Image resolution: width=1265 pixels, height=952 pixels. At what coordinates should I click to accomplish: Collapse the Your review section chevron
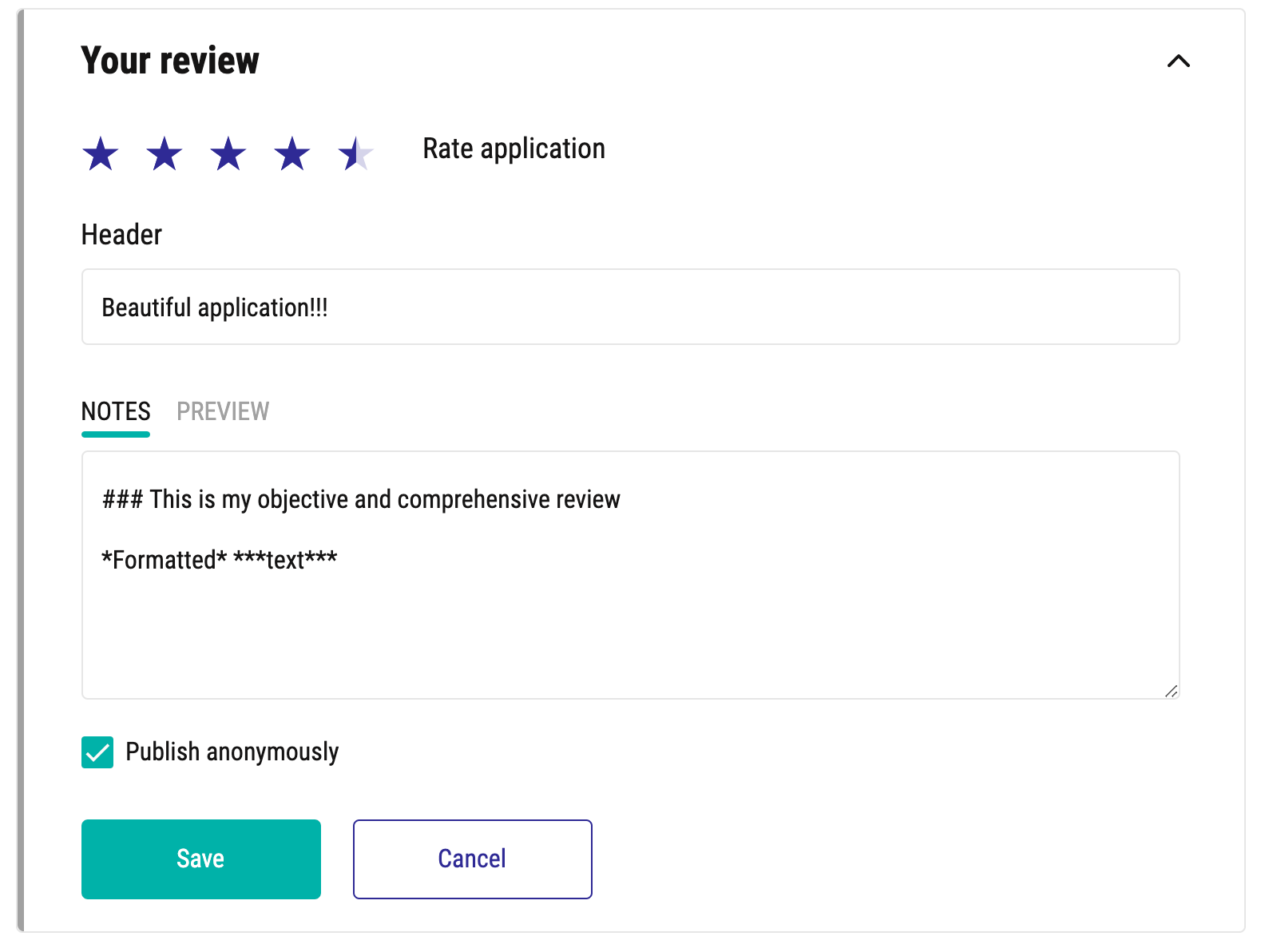coord(1179,61)
